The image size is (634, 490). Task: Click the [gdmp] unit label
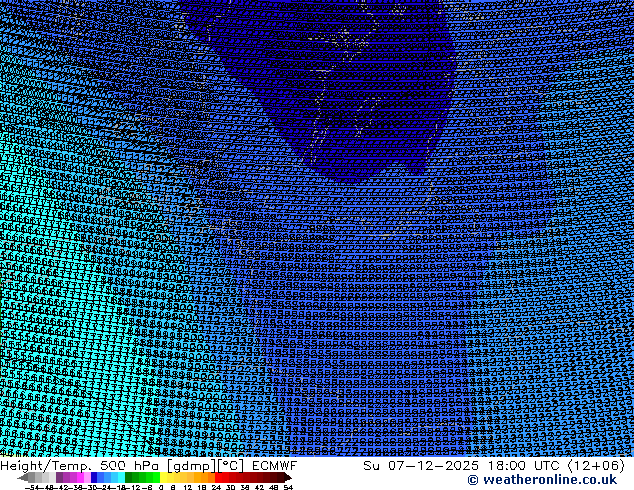point(192,466)
